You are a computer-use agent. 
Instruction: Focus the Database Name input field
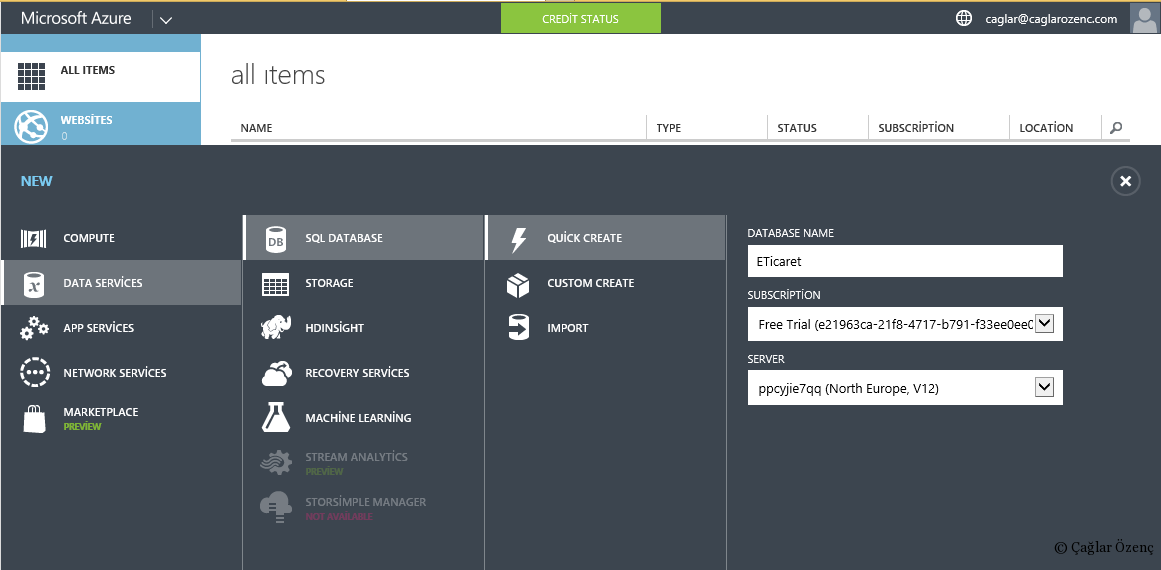(x=905, y=261)
